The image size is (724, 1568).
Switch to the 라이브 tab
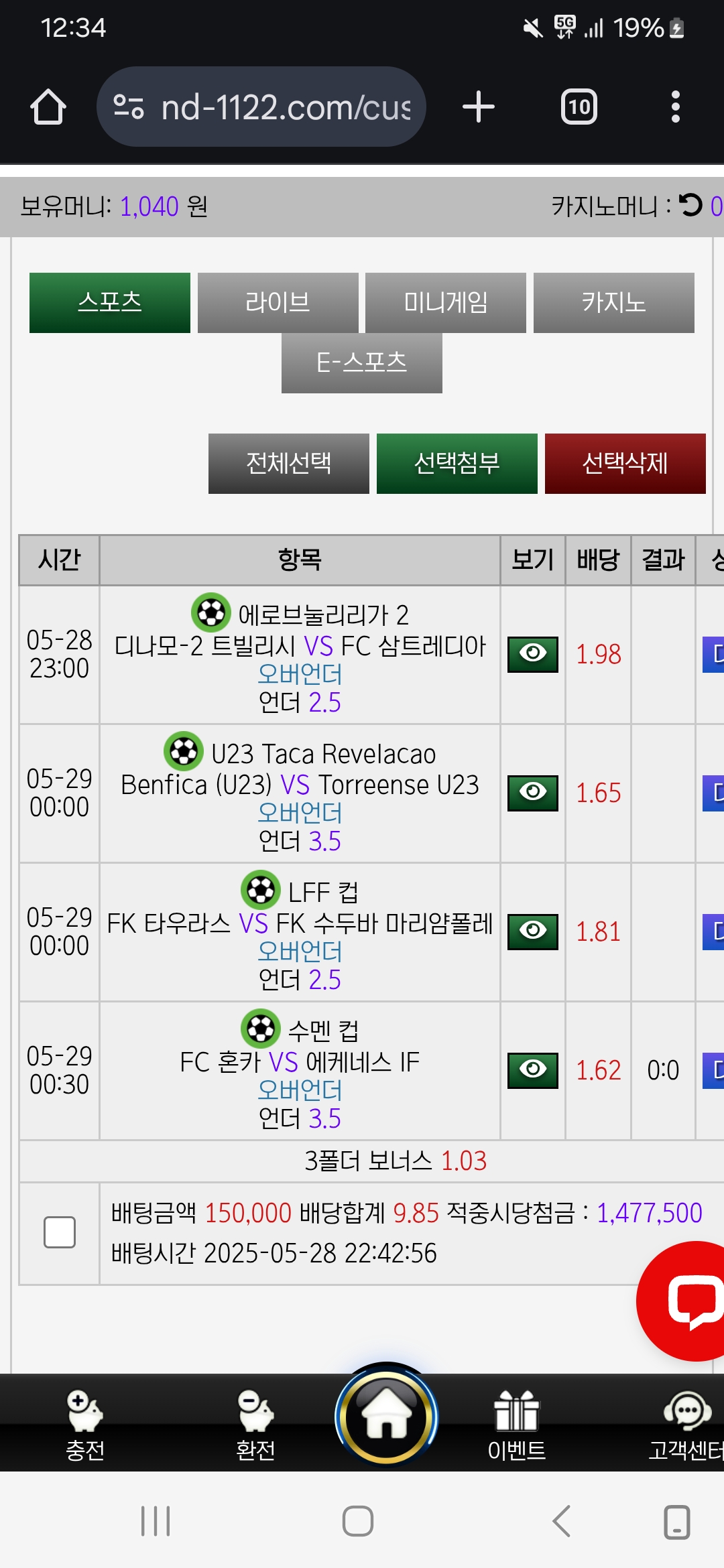point(278,303)
